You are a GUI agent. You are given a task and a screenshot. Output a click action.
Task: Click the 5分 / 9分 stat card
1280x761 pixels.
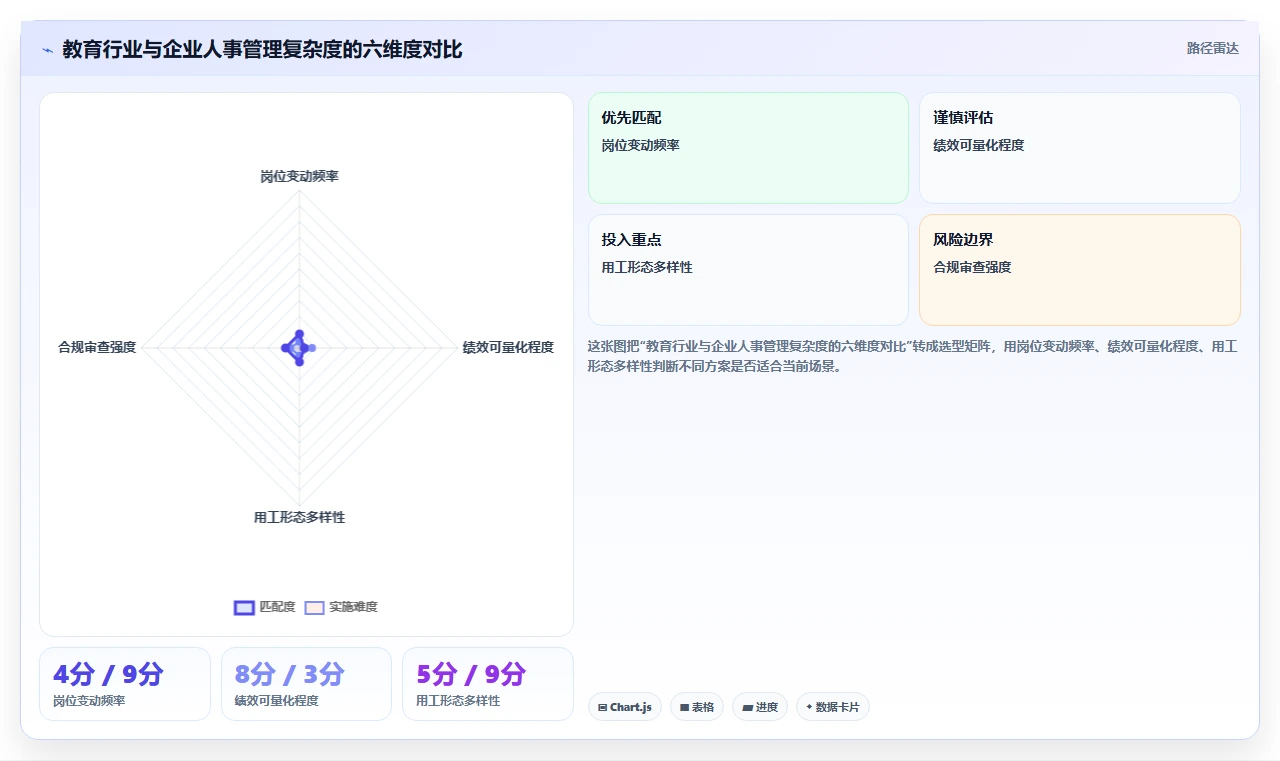[x=488, y=684]
